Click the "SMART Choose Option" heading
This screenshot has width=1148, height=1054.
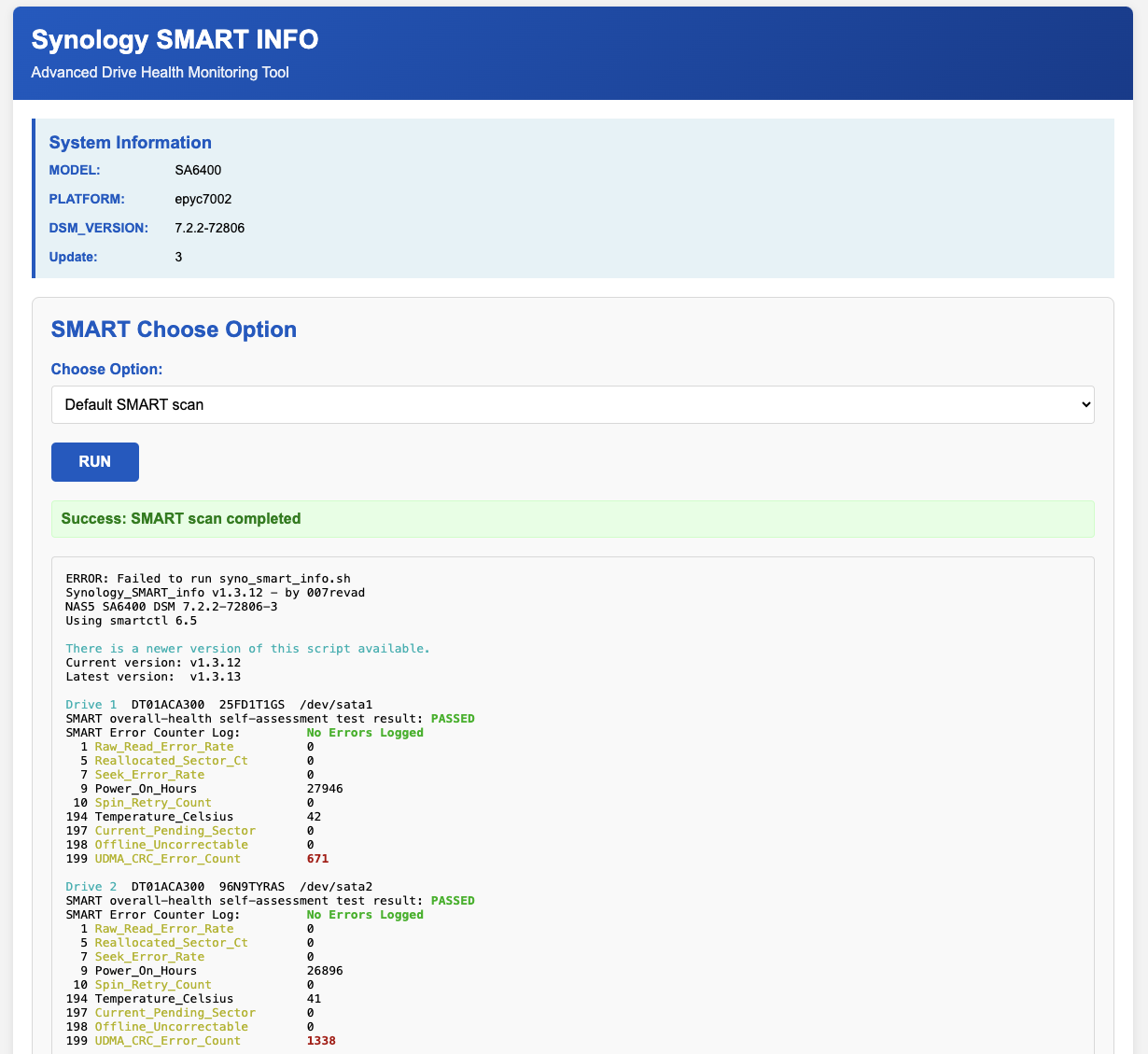click(x=174, y=330)
